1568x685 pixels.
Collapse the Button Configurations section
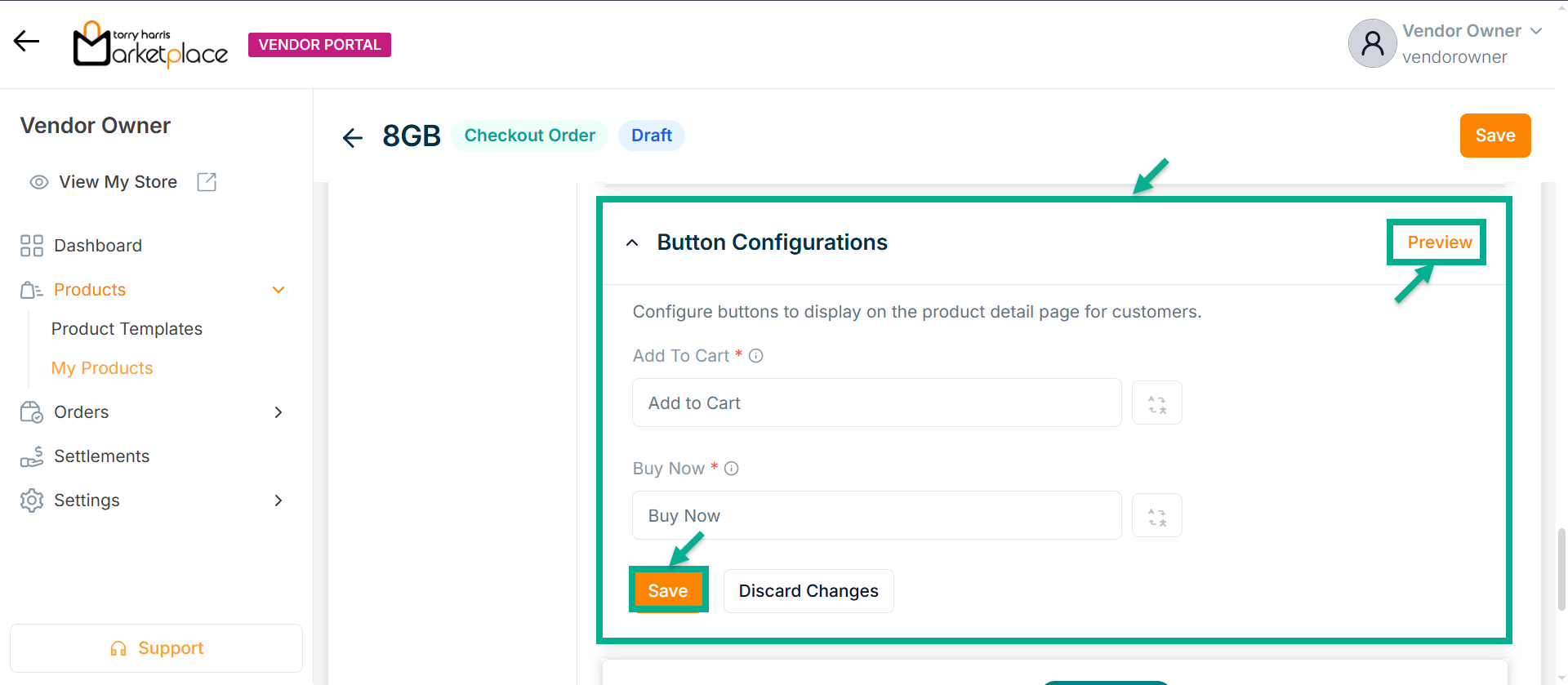[x=632, y=243]
